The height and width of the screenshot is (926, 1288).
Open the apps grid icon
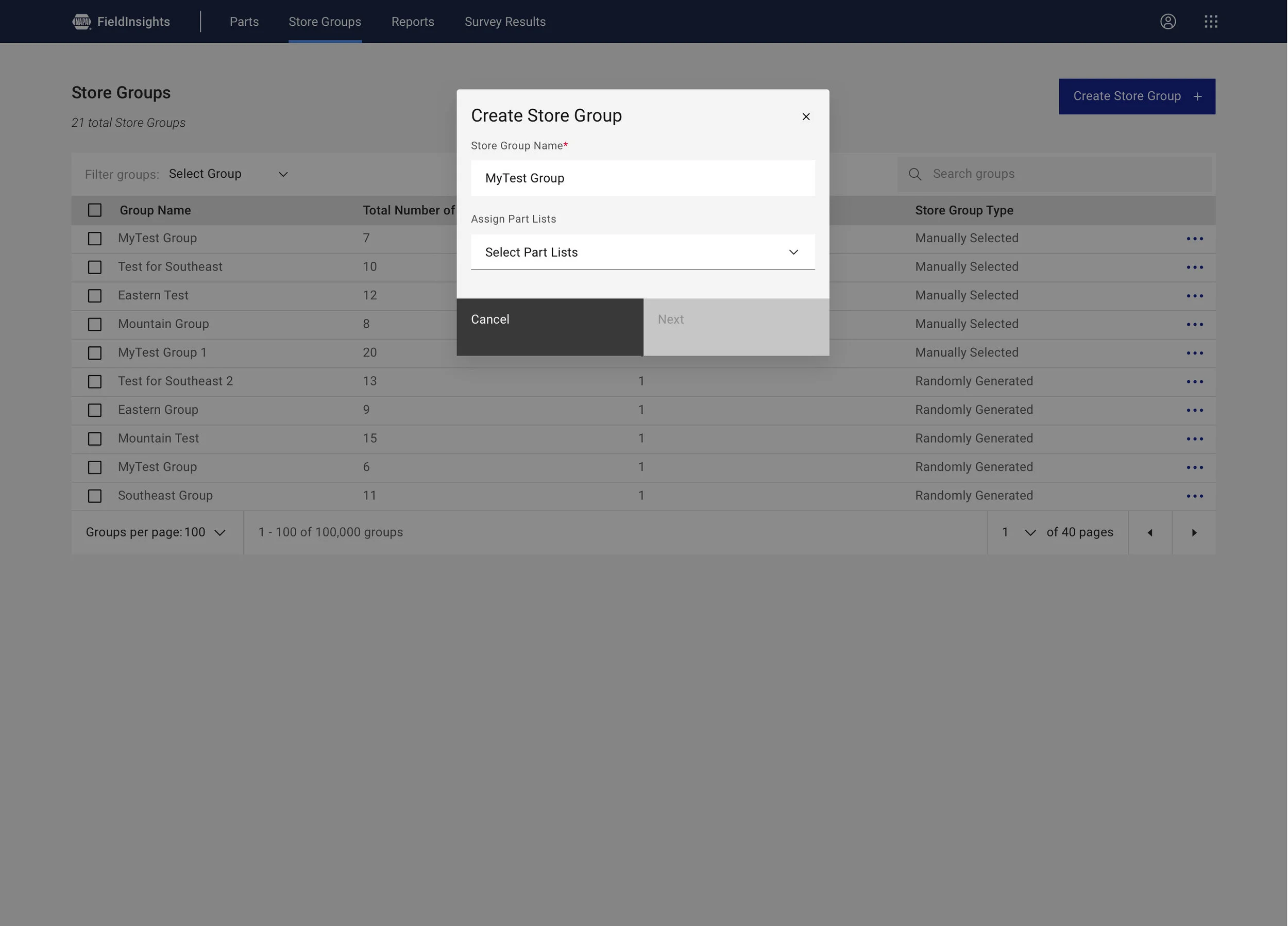coord(1211,22)
